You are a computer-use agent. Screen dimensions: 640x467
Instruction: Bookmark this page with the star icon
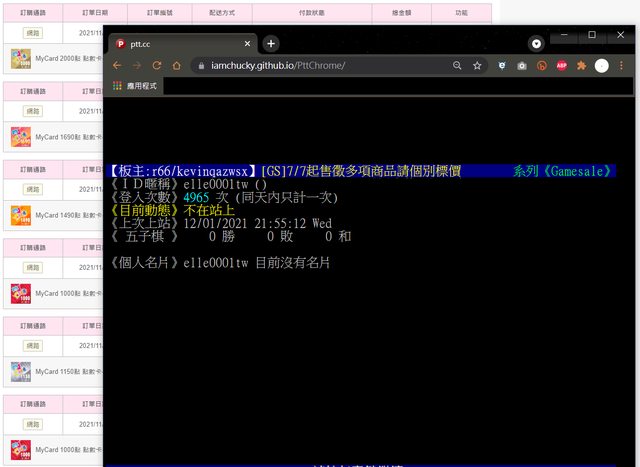(477, 65)
